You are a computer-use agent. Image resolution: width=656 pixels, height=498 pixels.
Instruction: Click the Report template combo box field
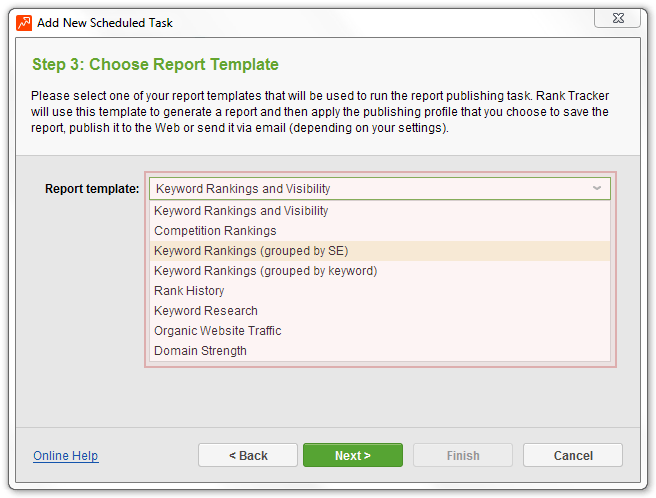click(x=379, y=189)
